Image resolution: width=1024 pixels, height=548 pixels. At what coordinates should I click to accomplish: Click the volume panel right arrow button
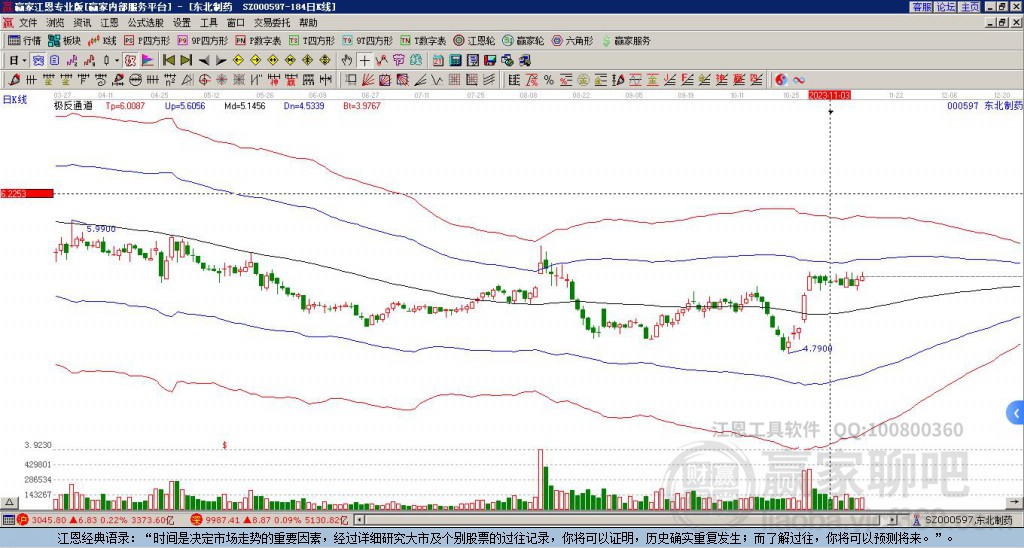[1014, 503]
